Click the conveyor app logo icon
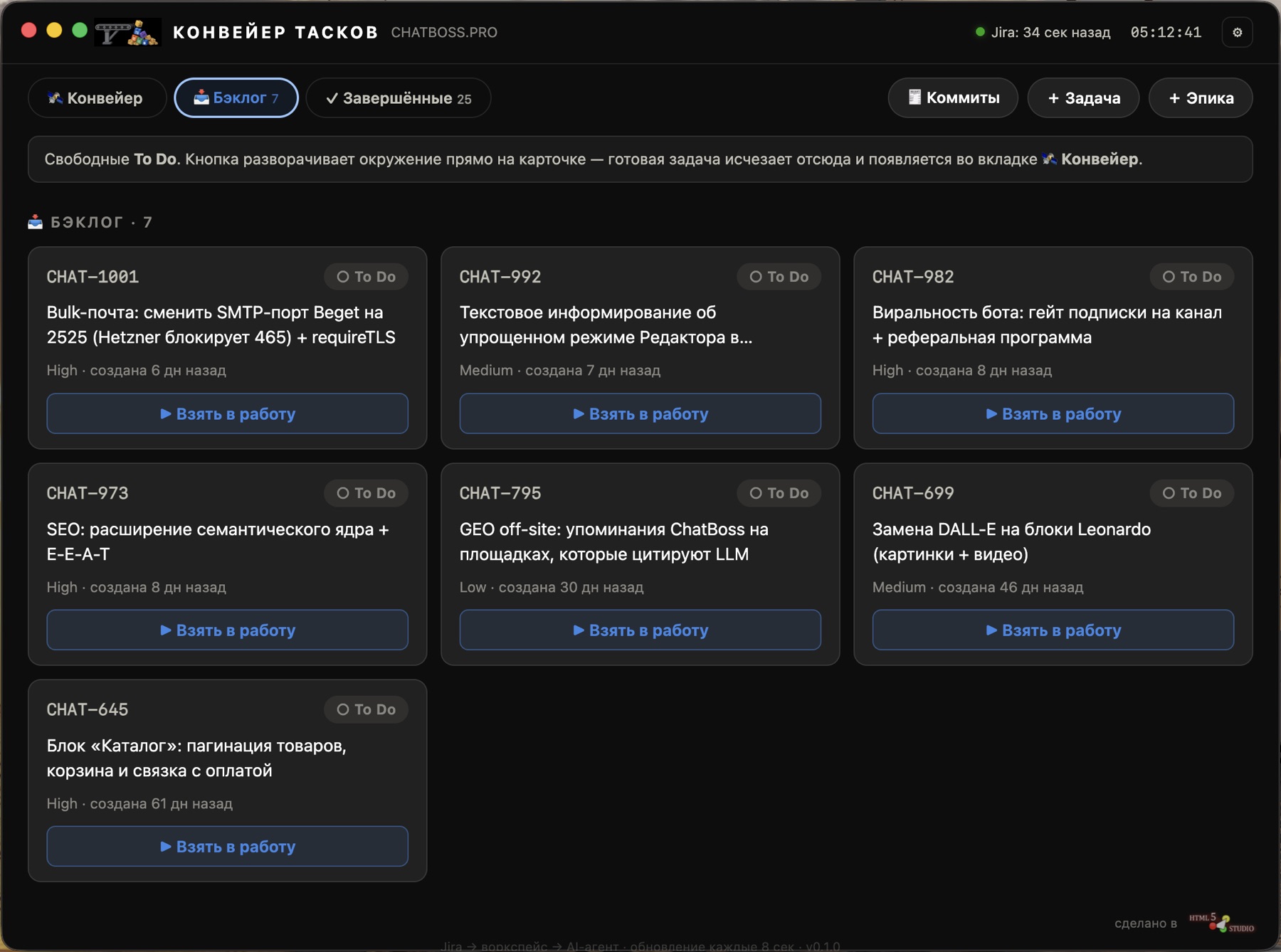 click(128, 32)
